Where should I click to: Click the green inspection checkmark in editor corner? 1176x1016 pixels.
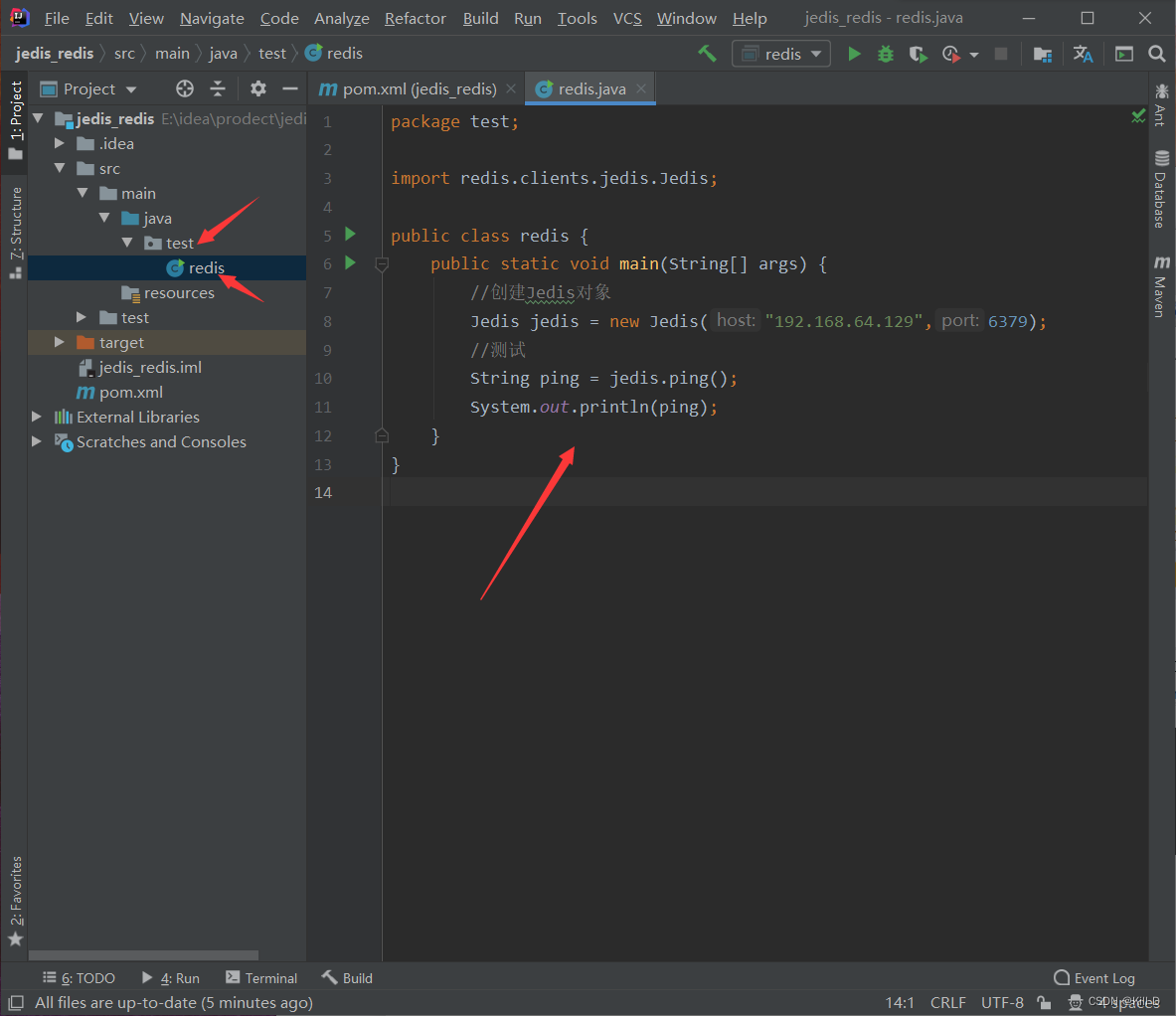[1138, 115]
